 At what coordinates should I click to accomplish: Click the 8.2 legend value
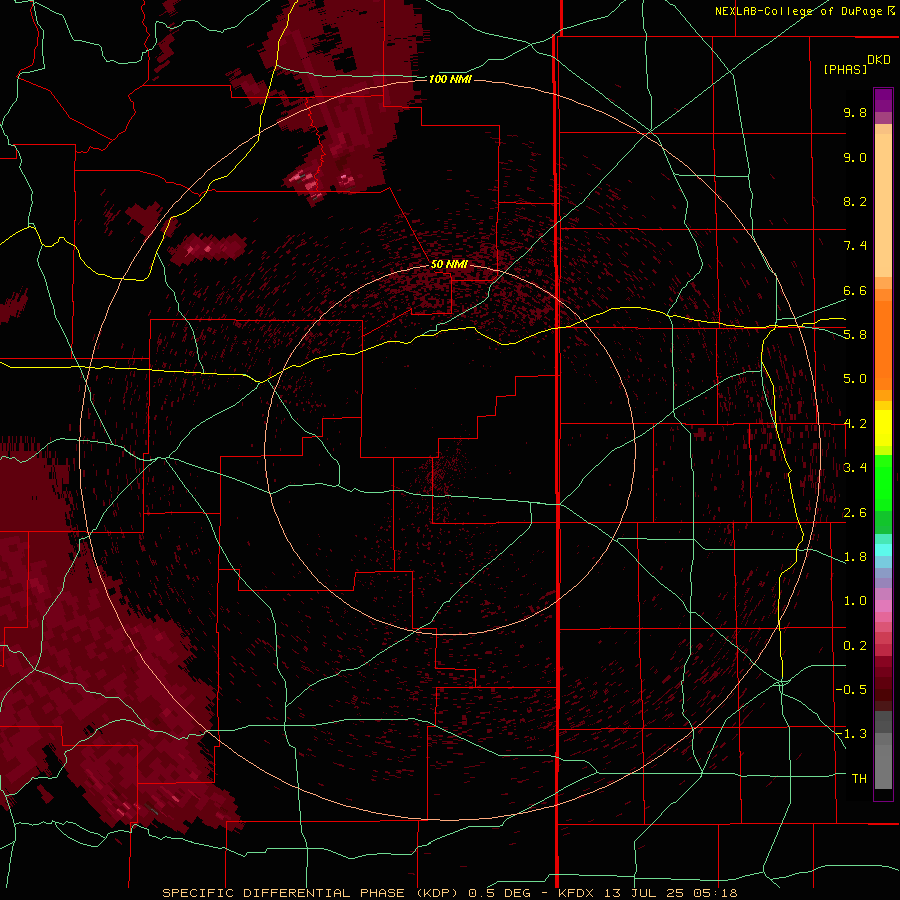tap(855, 202)
